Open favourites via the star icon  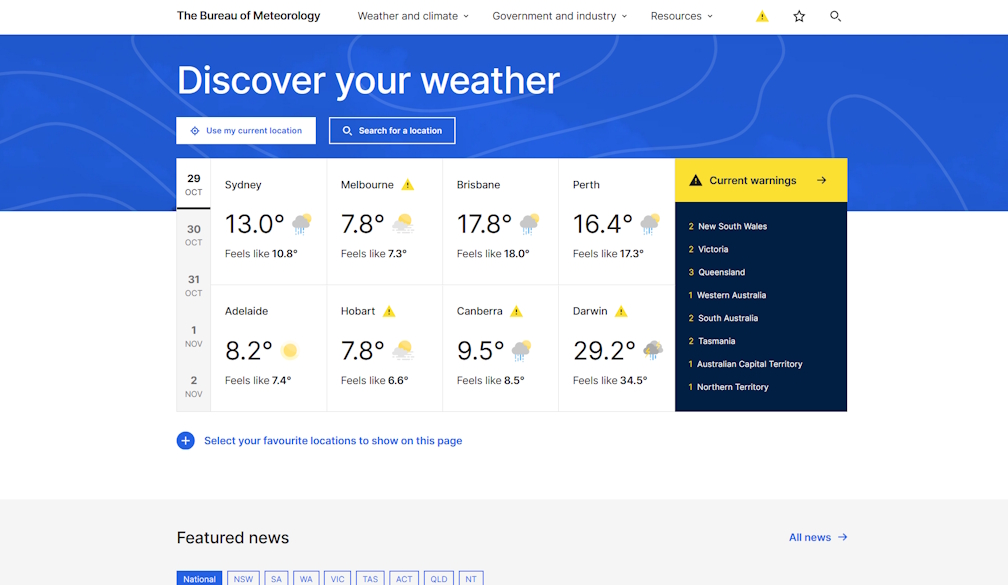tap(799, 16)
